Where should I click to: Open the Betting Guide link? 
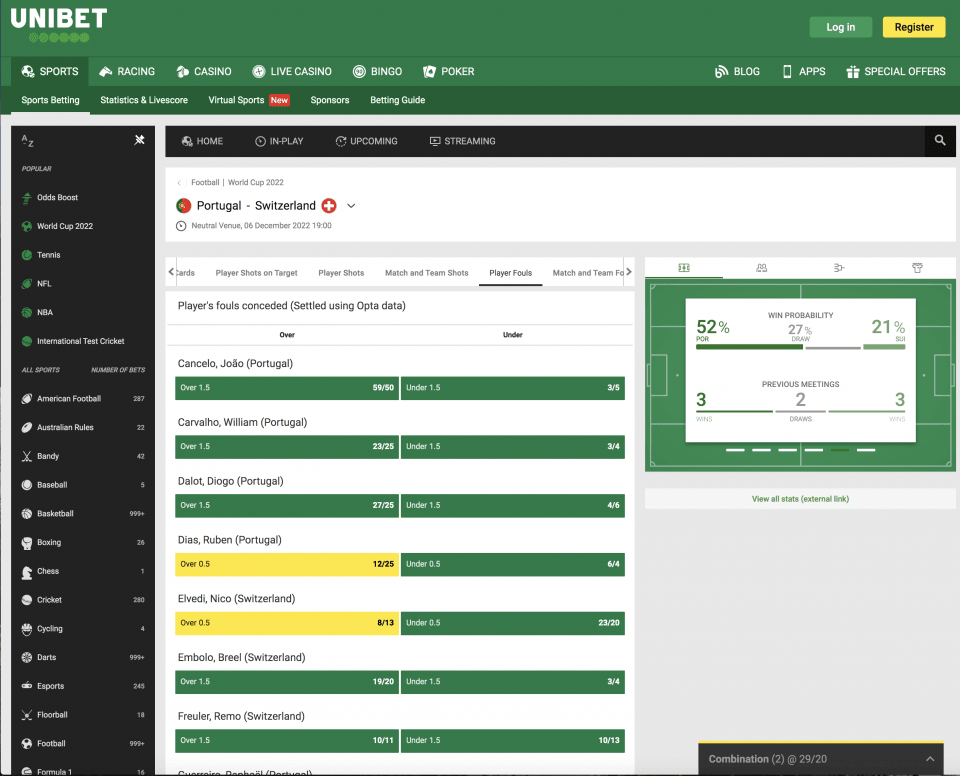tap(397, 100)
